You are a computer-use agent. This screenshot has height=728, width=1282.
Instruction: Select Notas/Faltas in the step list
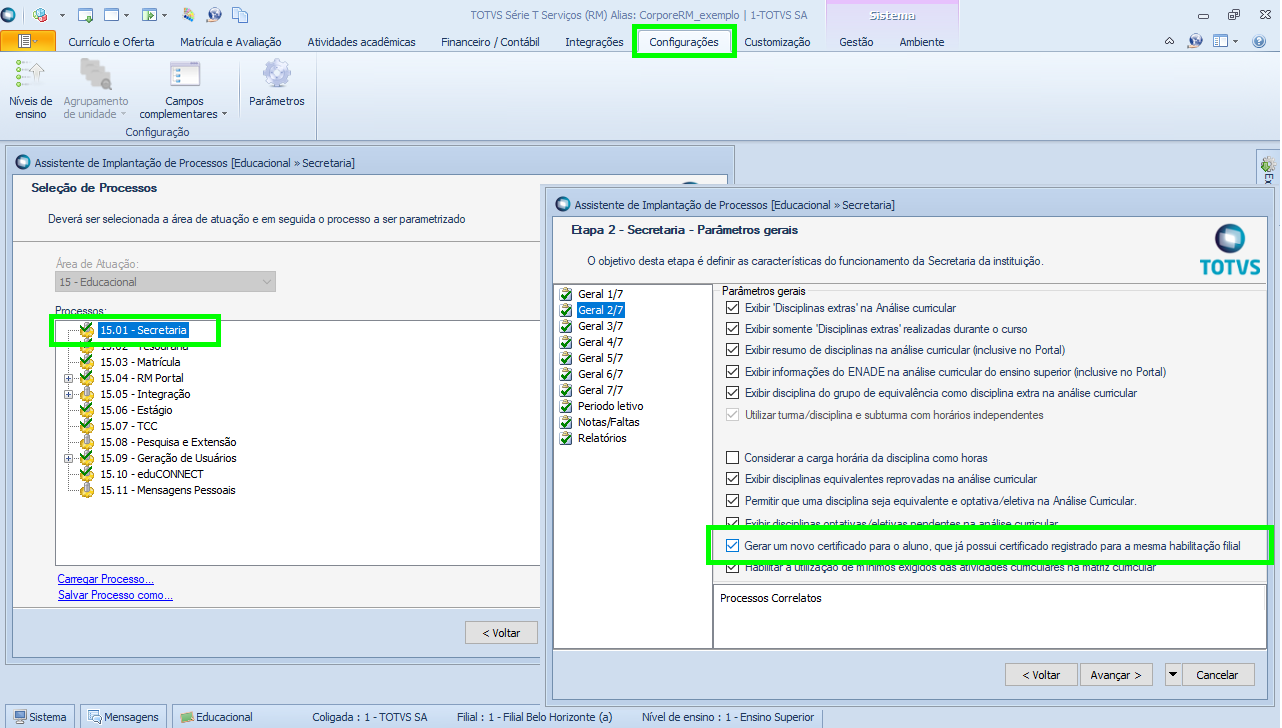608,422
